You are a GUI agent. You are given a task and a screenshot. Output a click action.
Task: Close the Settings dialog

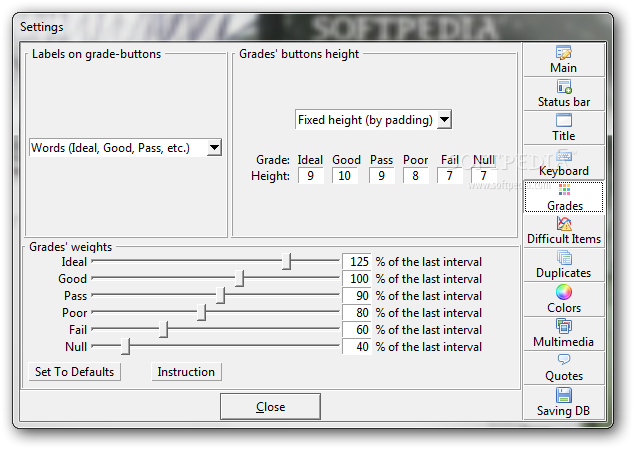coord(270,407)
